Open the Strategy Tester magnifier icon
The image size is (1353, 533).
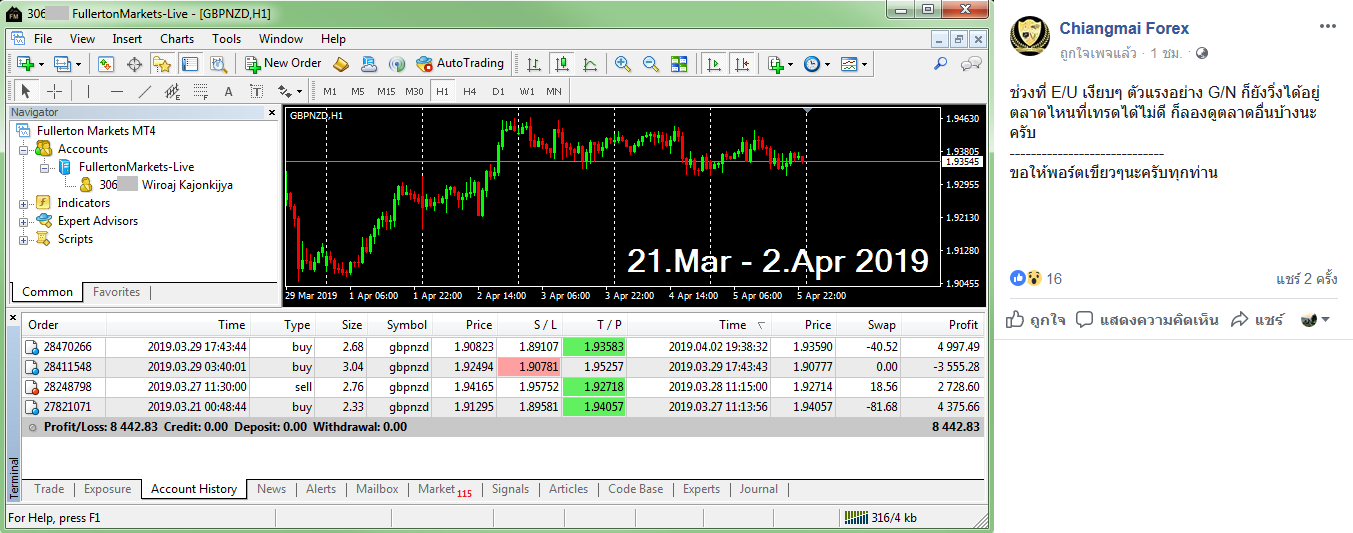pos(218,64)
